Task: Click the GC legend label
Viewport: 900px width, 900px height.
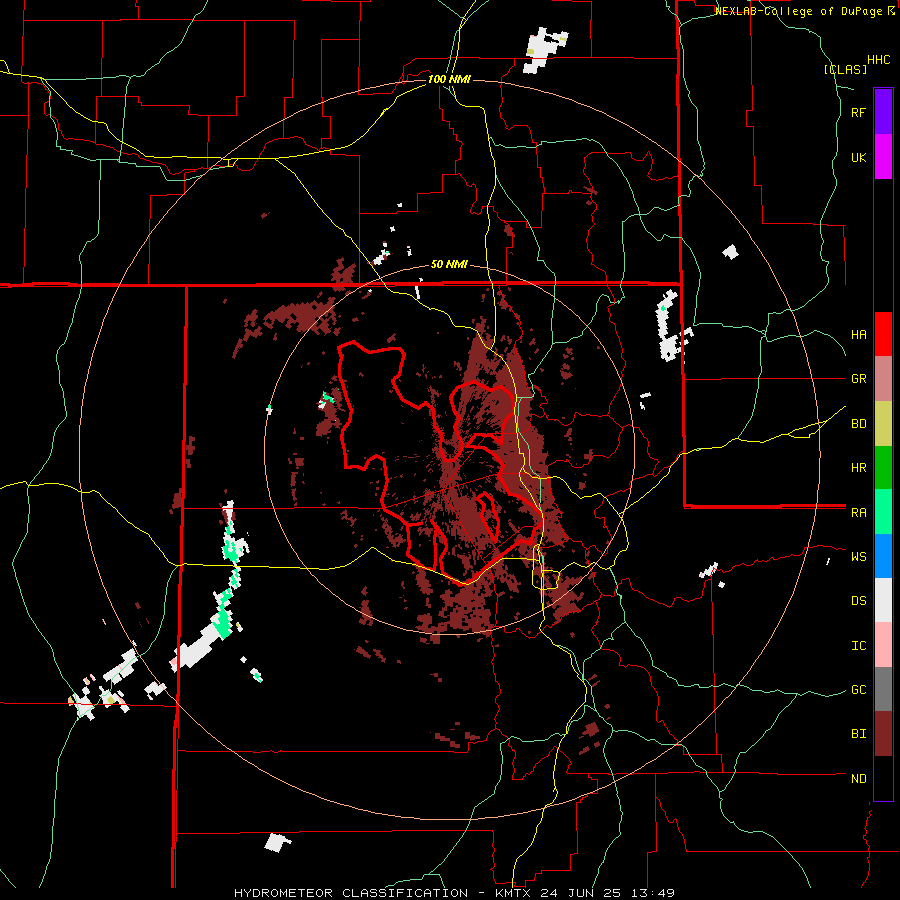Action: [x=859, y=689]
